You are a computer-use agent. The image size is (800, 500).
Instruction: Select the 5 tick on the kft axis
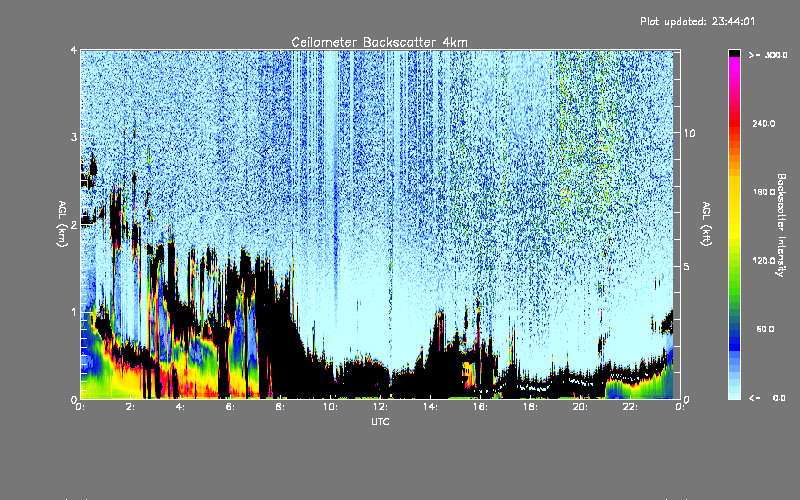687,267
